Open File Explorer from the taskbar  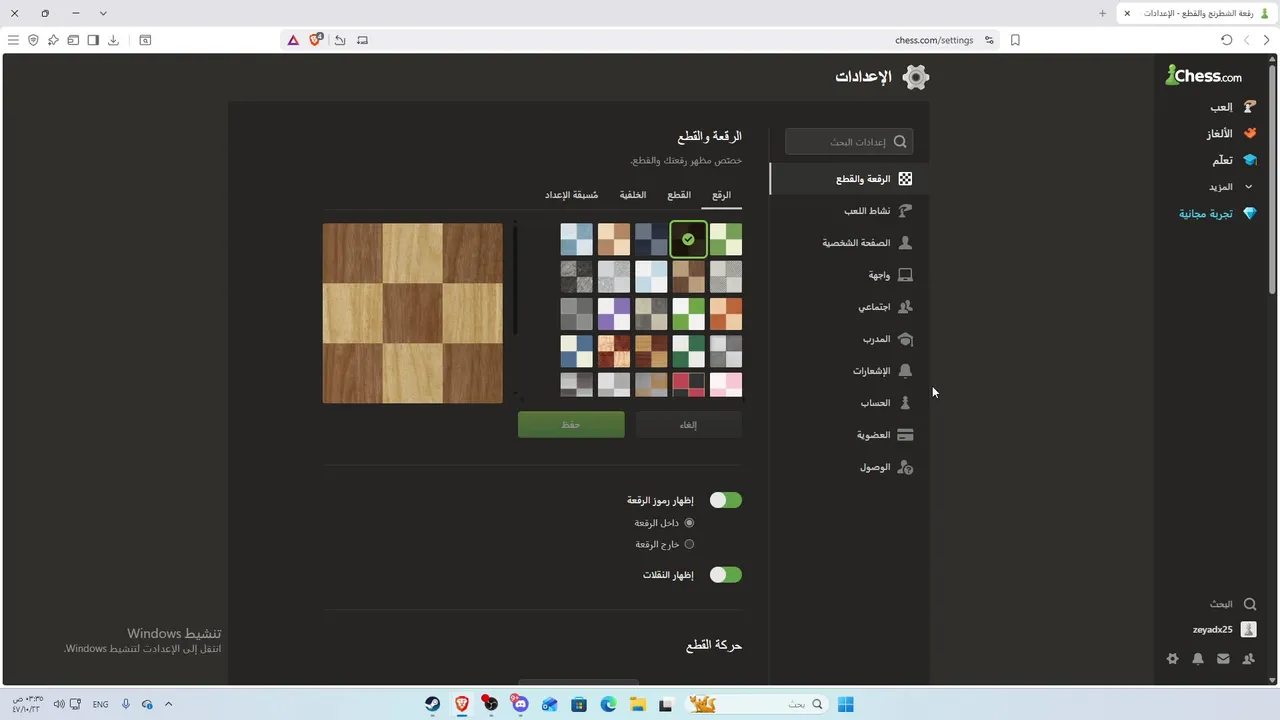637,704
